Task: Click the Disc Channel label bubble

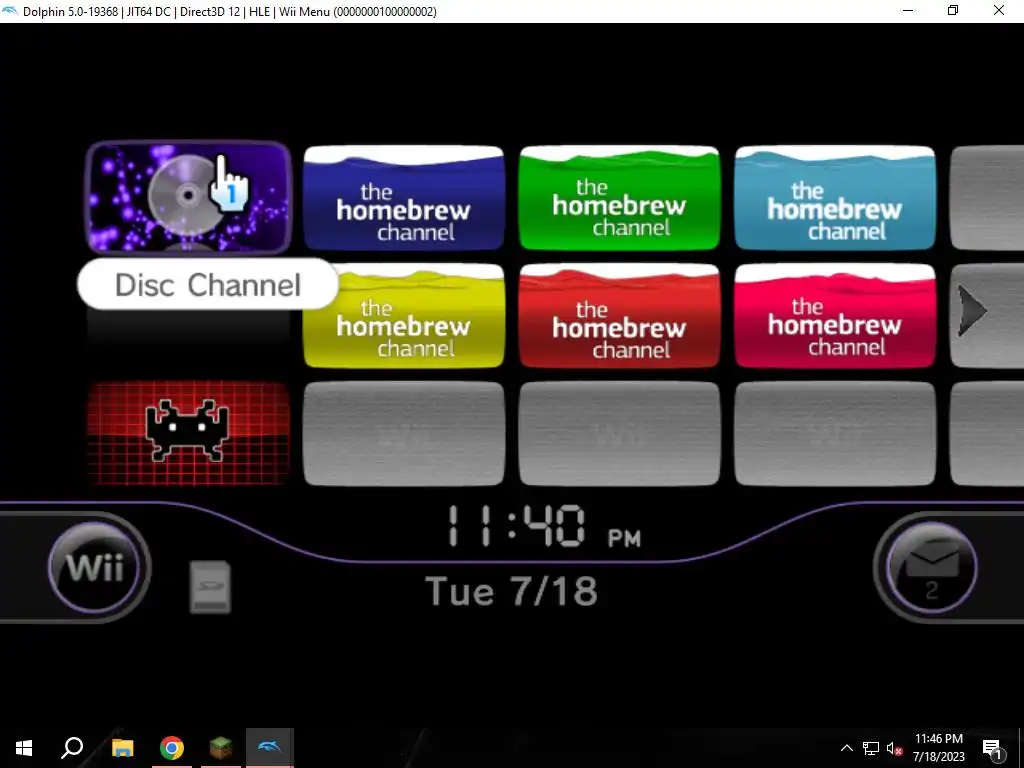Action: pyautogui.click(x=208, y=284)
